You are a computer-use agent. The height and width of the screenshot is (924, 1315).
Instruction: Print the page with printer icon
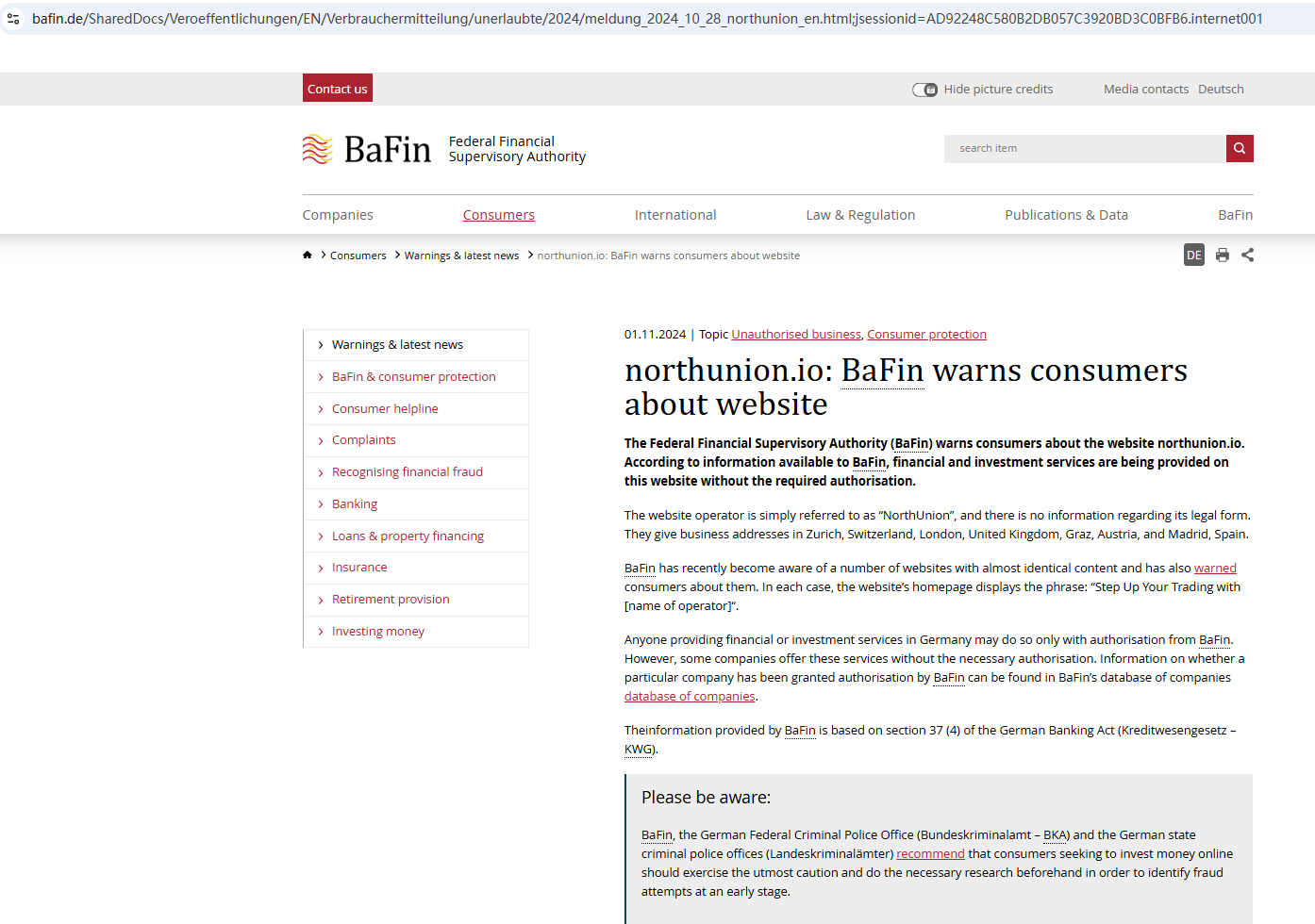[x=1223, y=255]
